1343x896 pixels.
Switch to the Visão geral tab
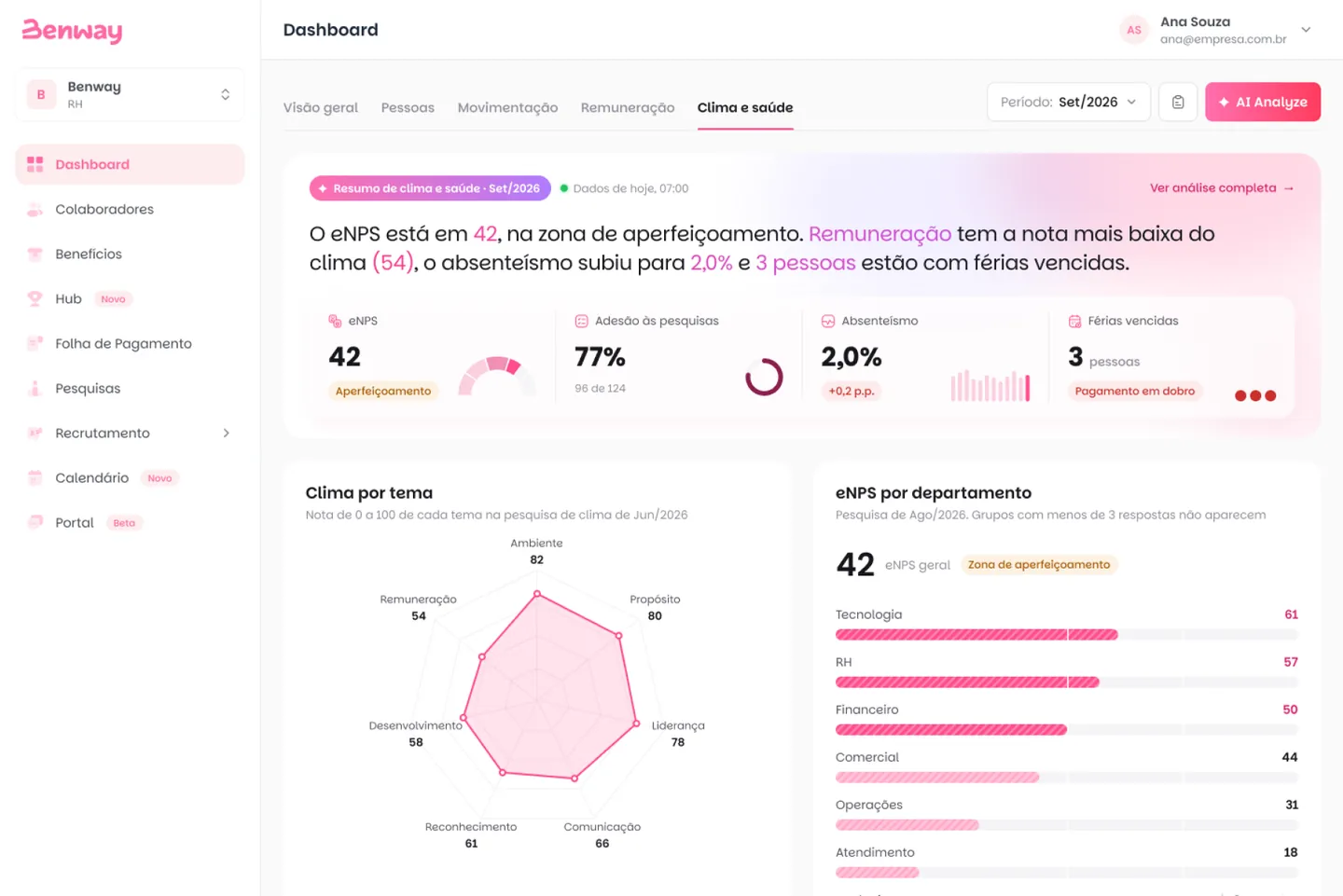[321, 107]
